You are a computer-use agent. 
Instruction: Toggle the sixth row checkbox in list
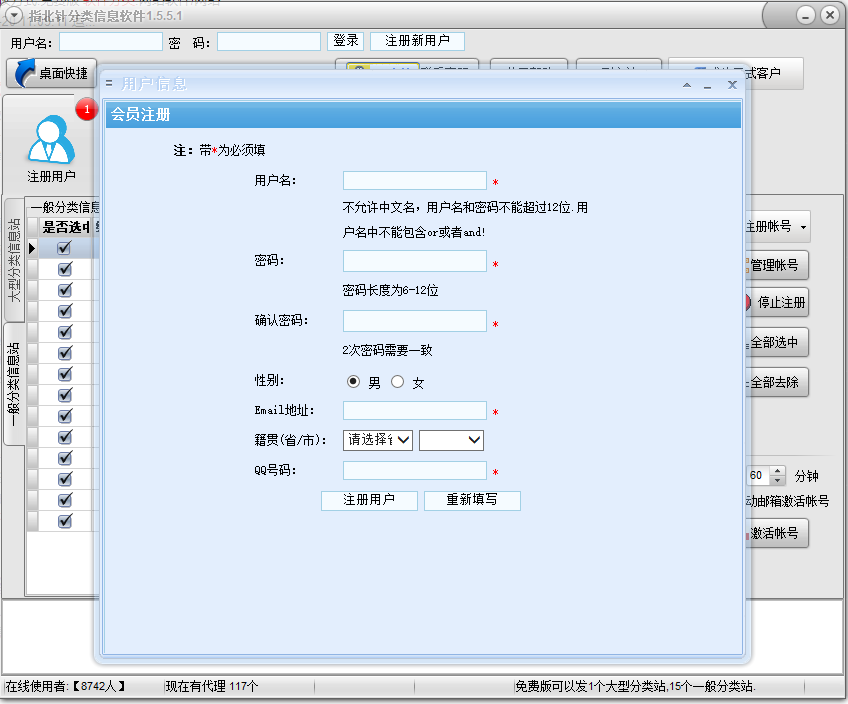[x=64, y=353]
